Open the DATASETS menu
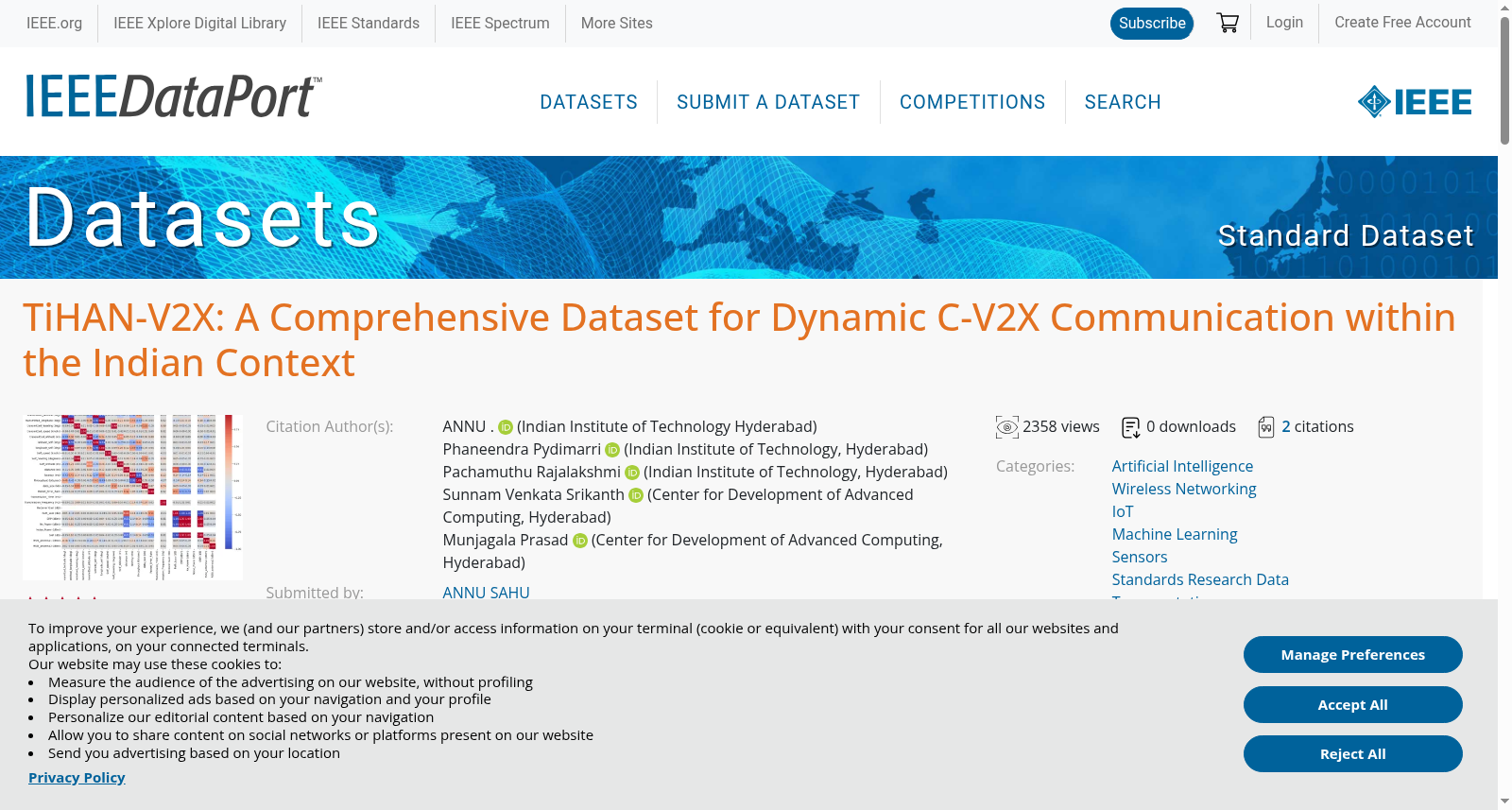Screen dimensions: 1512x810 point(589,102)
